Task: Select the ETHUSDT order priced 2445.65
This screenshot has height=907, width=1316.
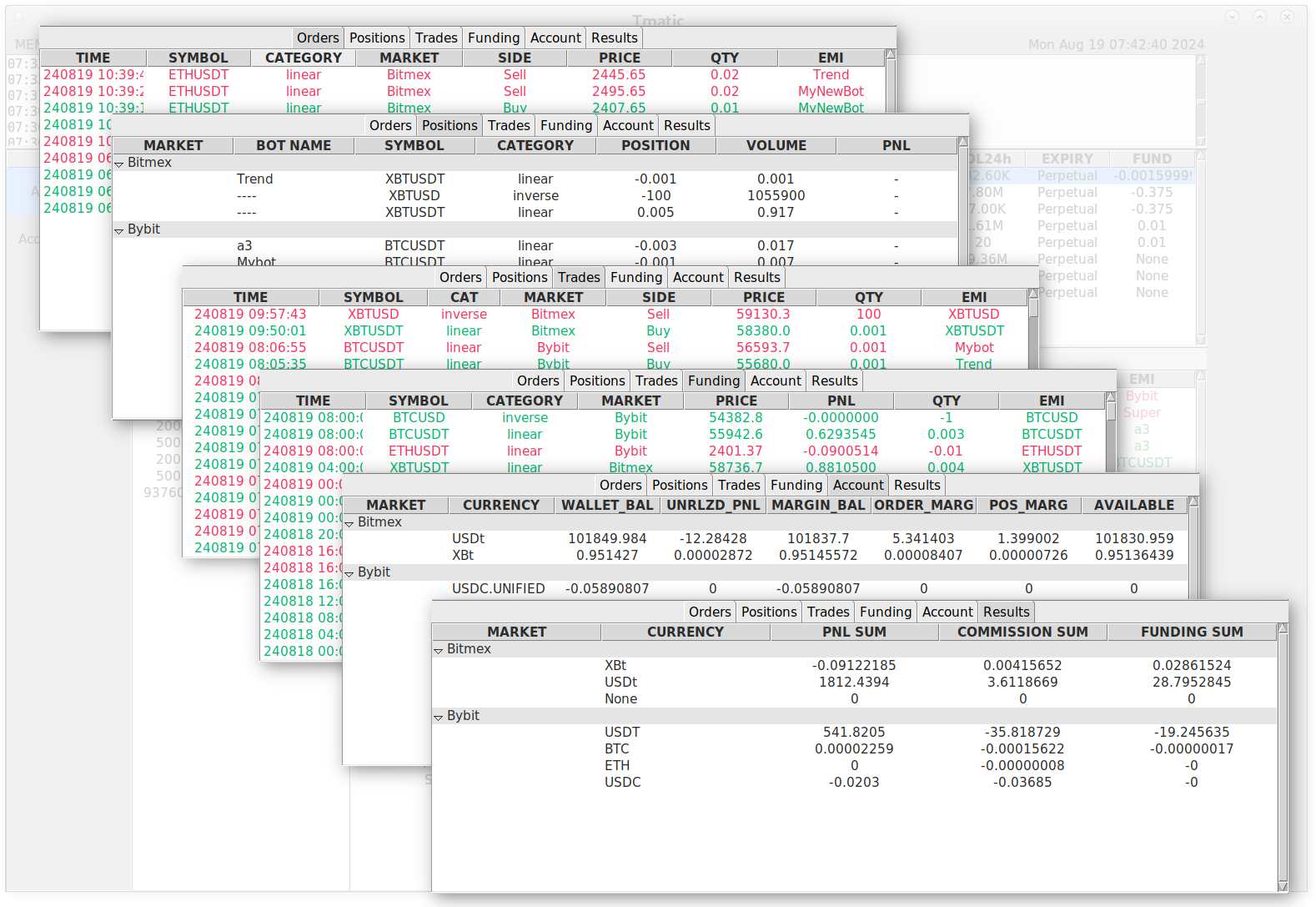Action: 463,74
